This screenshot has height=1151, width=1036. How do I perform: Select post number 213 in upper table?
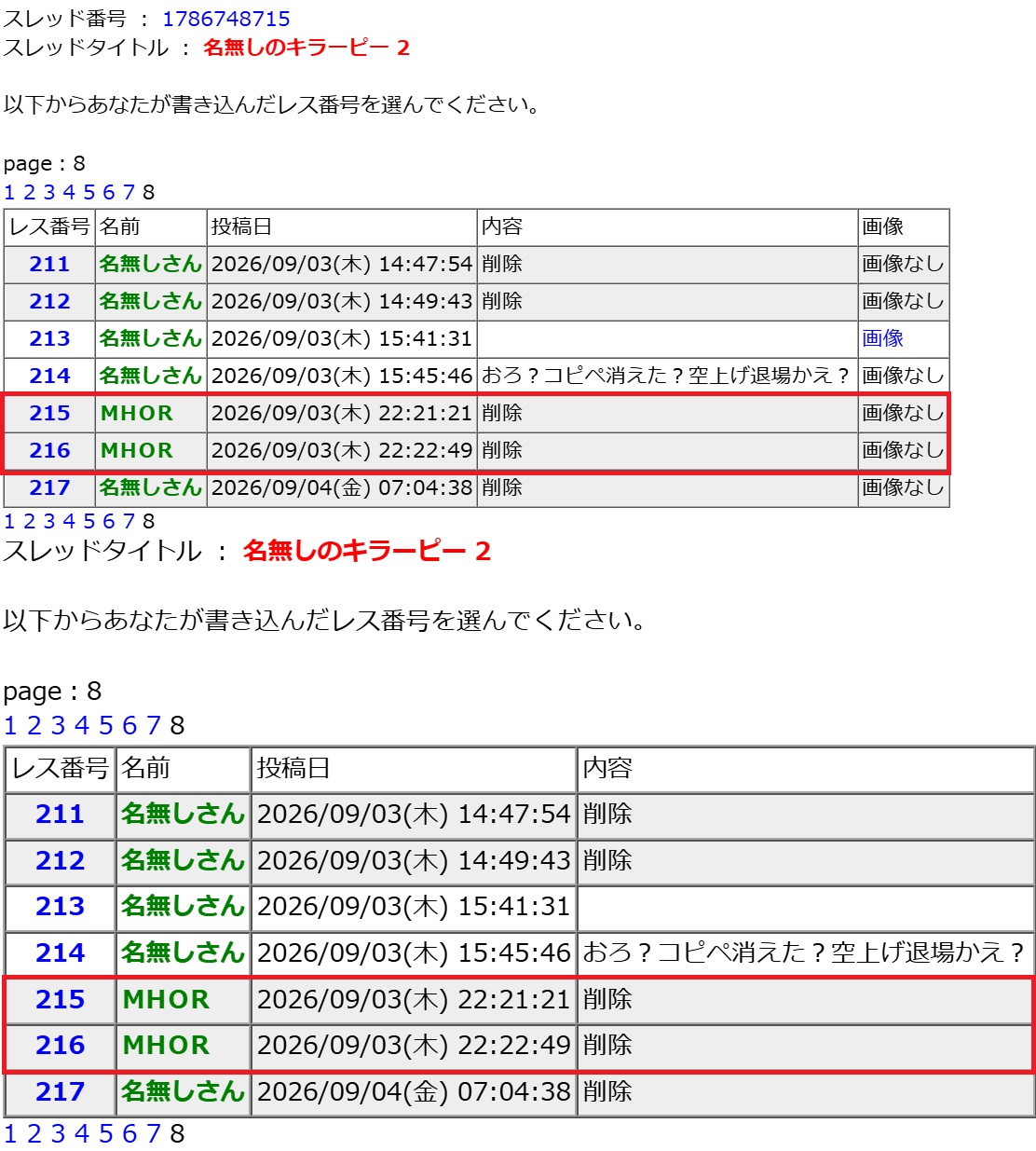click(x=49, y=338)
